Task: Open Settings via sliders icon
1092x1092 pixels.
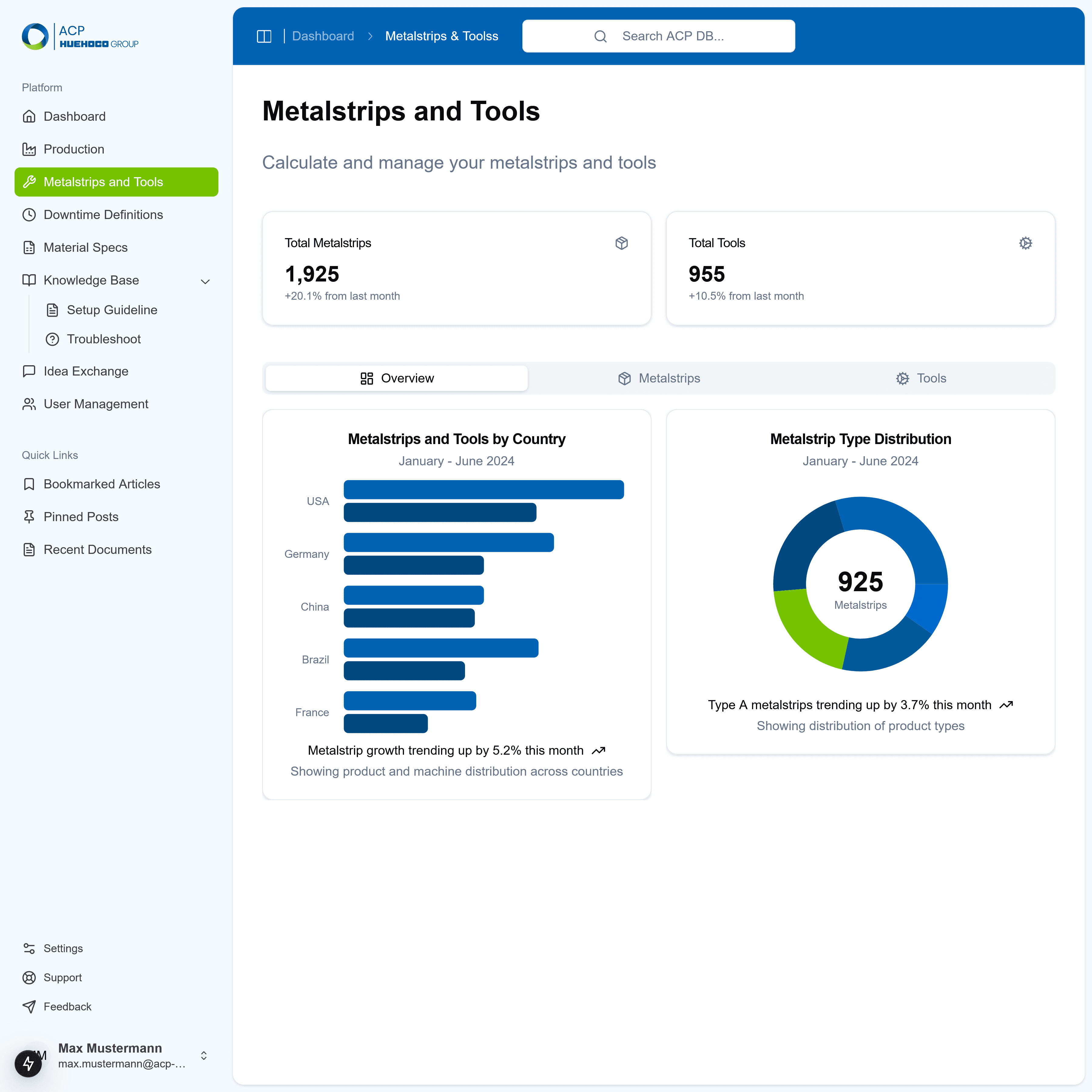Action: tap(29, 949)
